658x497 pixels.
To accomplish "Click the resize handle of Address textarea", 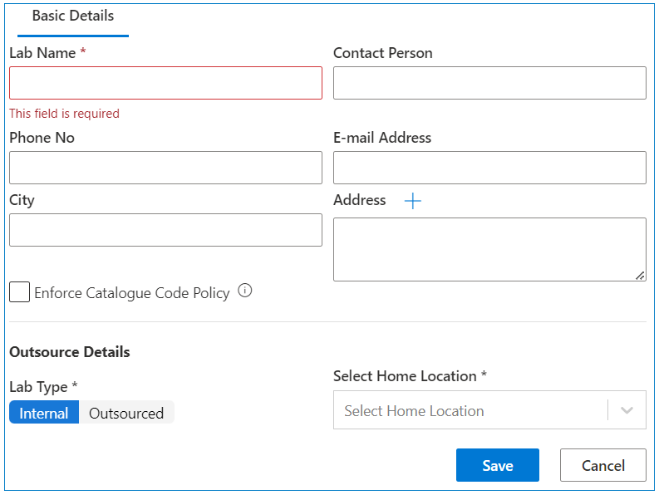I will click(x=640, y=275).
